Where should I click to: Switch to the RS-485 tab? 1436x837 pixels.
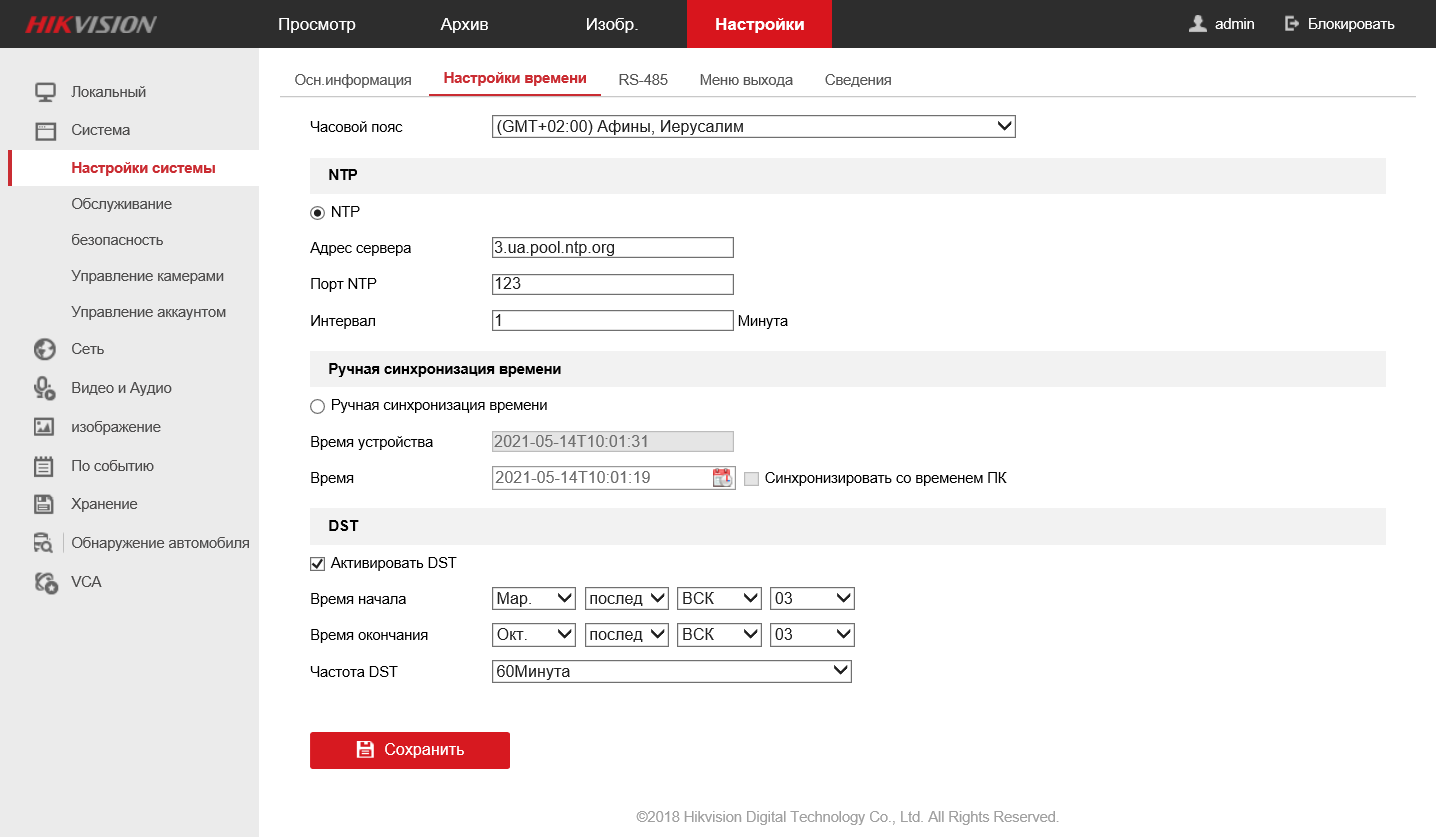tap(643, 80)
